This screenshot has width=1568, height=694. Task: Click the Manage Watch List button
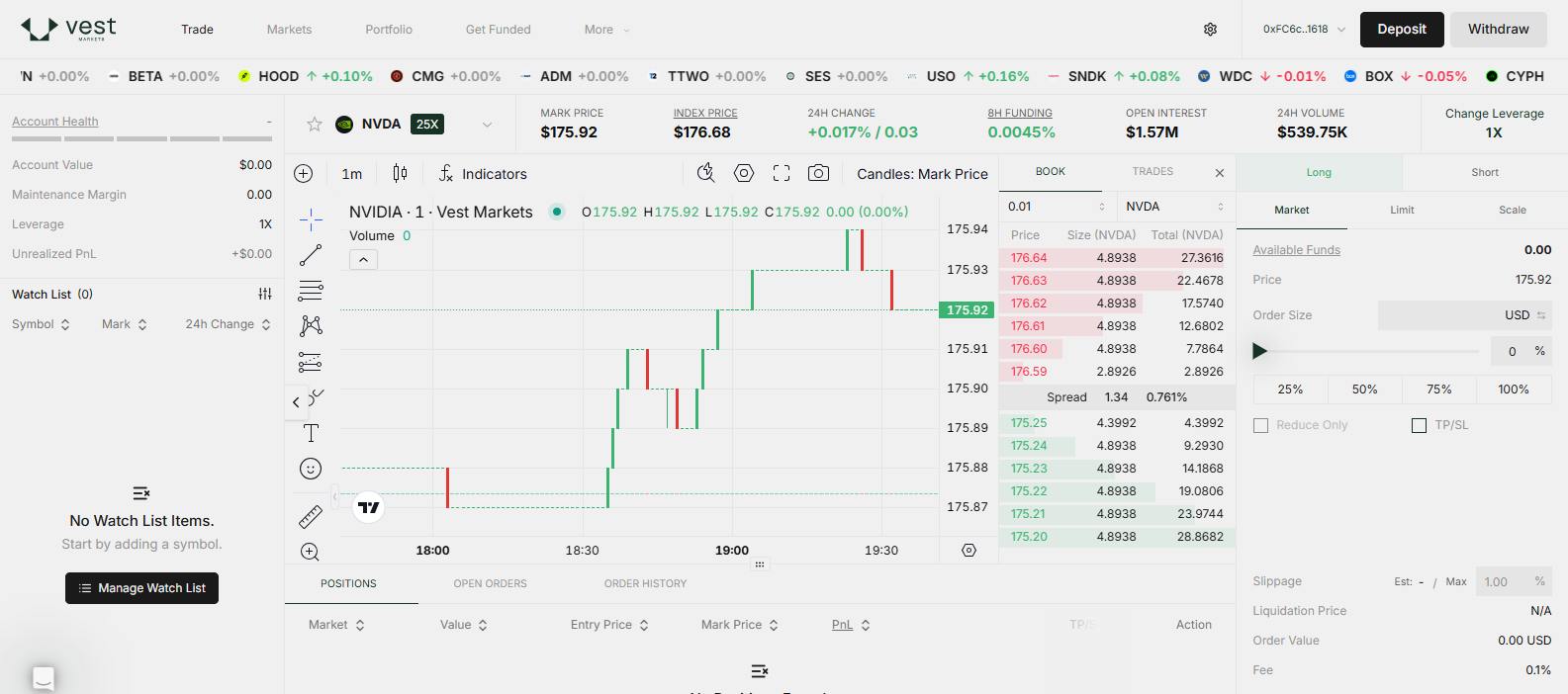point(141,588)
